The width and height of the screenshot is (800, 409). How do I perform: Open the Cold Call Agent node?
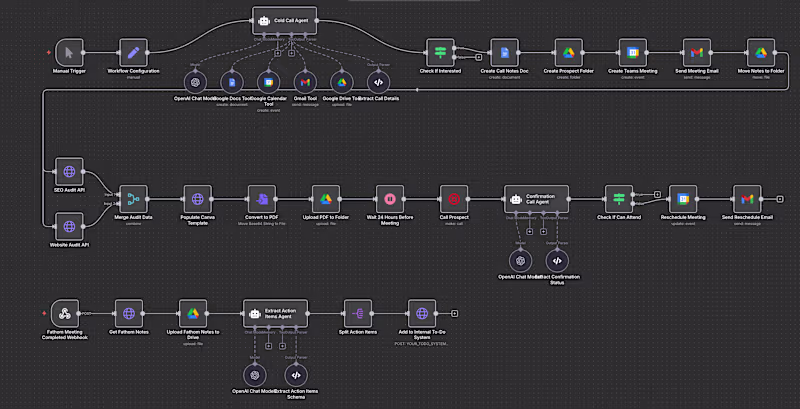[x=284, y=20]
